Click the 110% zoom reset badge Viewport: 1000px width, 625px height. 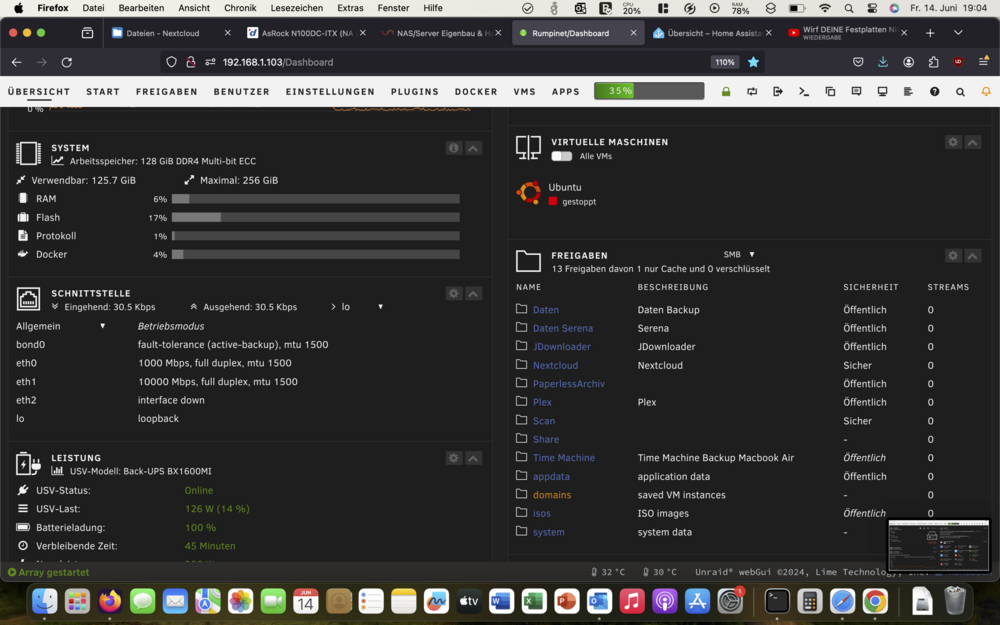pyautogui.click(x=724, y=62)
